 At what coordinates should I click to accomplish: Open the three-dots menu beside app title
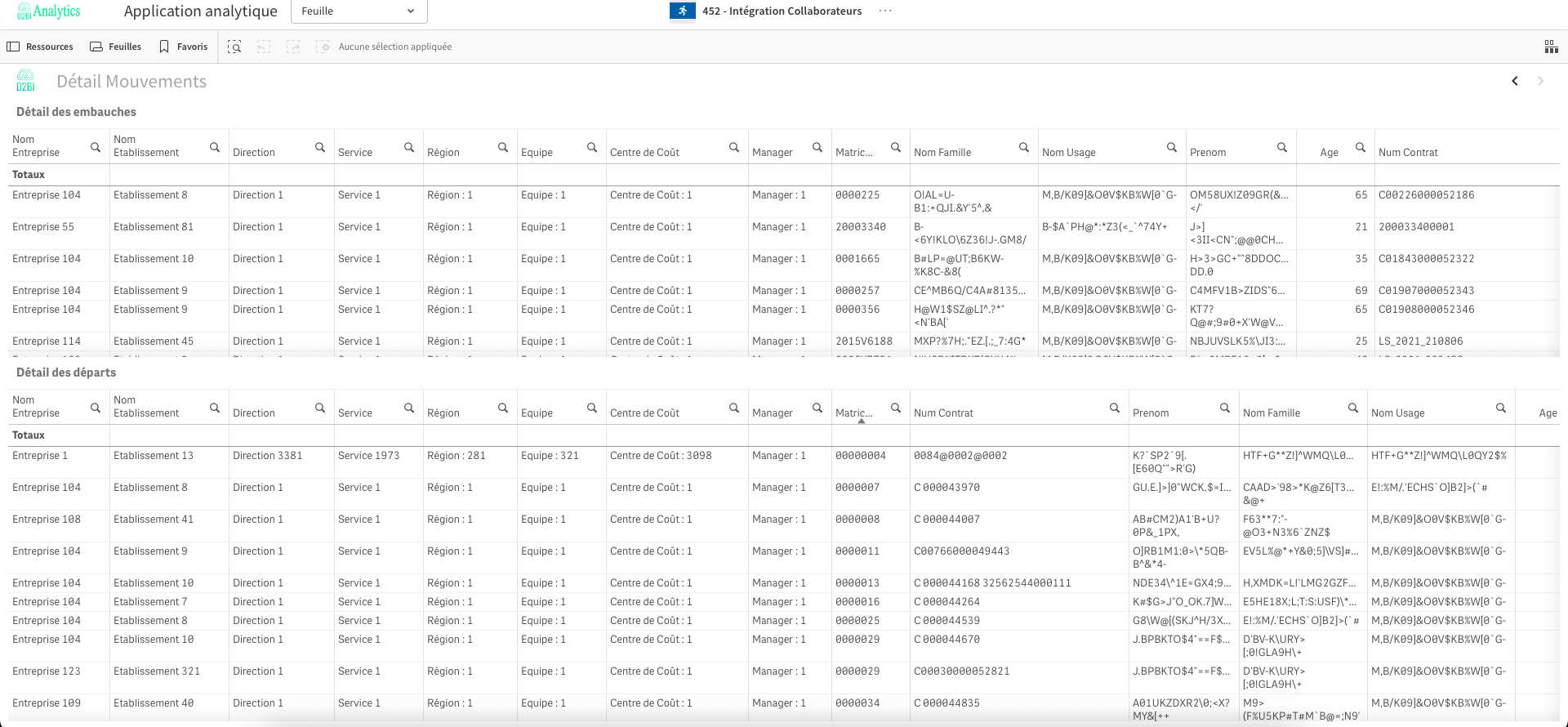pyautogui.click(x=885, y=11)
